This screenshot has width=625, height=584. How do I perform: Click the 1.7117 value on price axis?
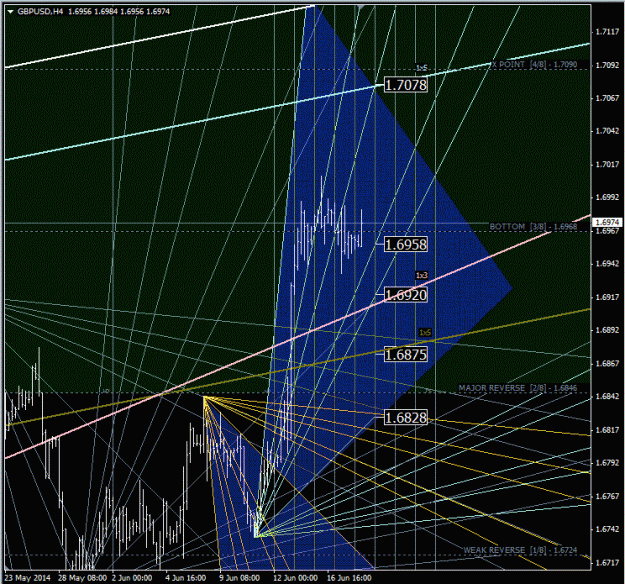pos(607,32)
